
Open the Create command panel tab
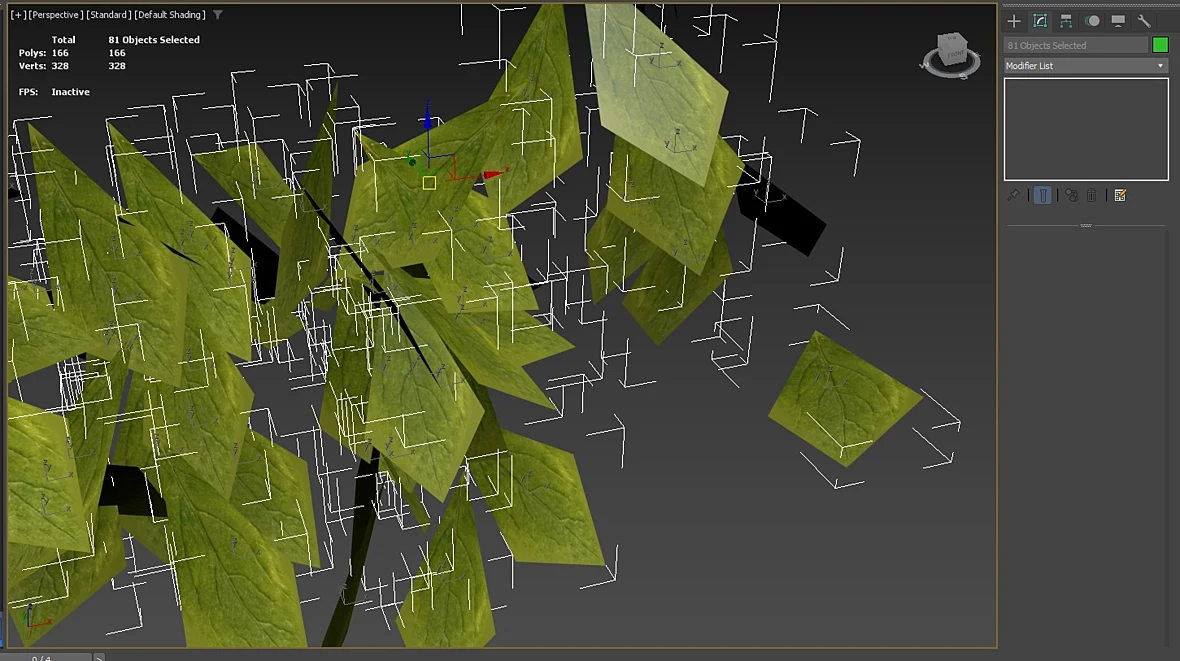(1014, 21)
